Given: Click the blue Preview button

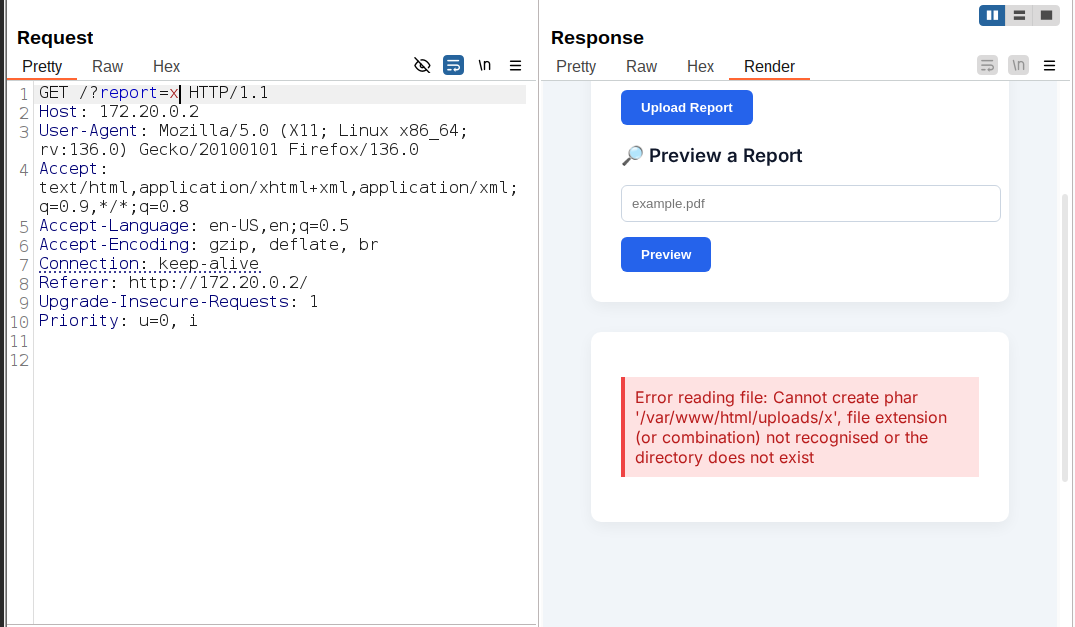Looking at the screenshot, I should (x=666, y=255).
